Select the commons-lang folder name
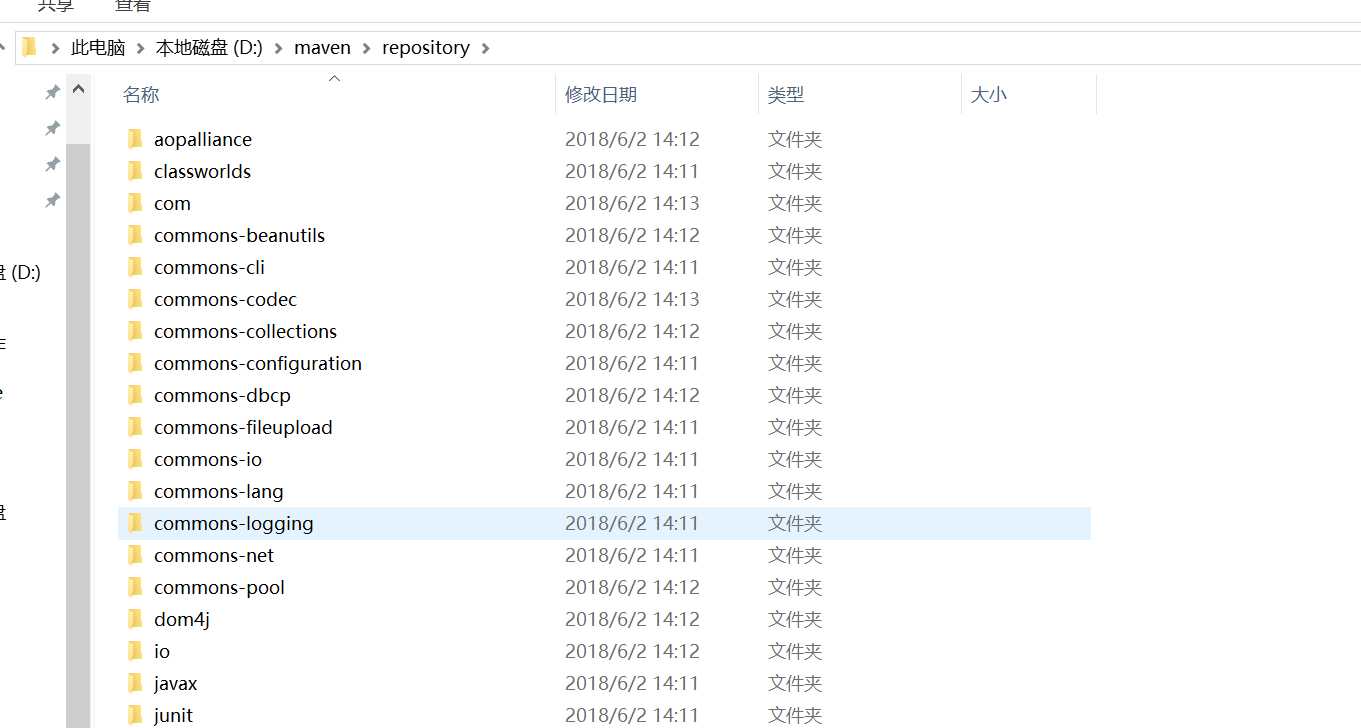This screenshot has width=1361, height=728. 218,491
